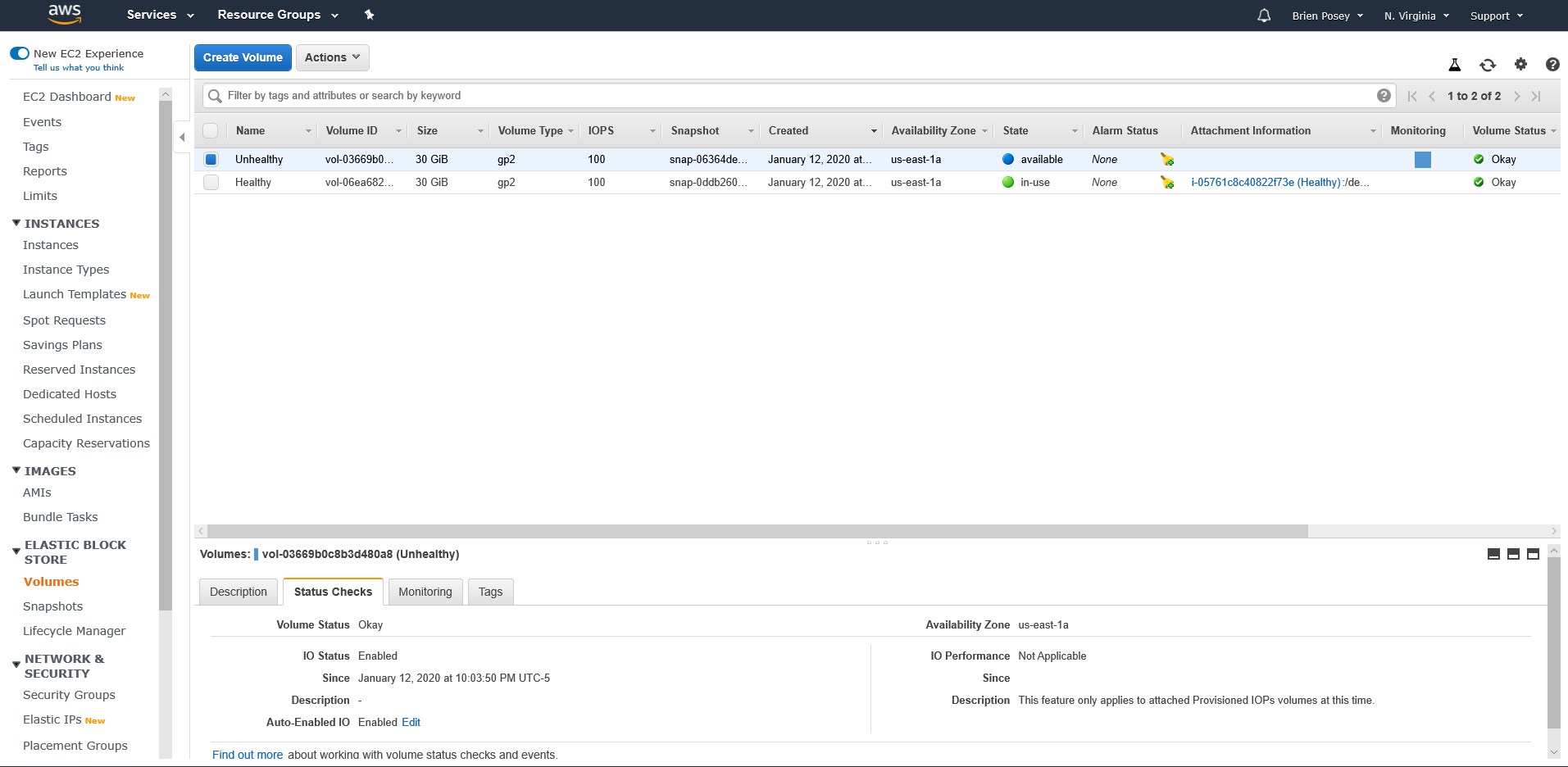The height and width of the screenshot is (767, 1568).
Task: Go to last page of results
Action: (x=1536, y=96)
